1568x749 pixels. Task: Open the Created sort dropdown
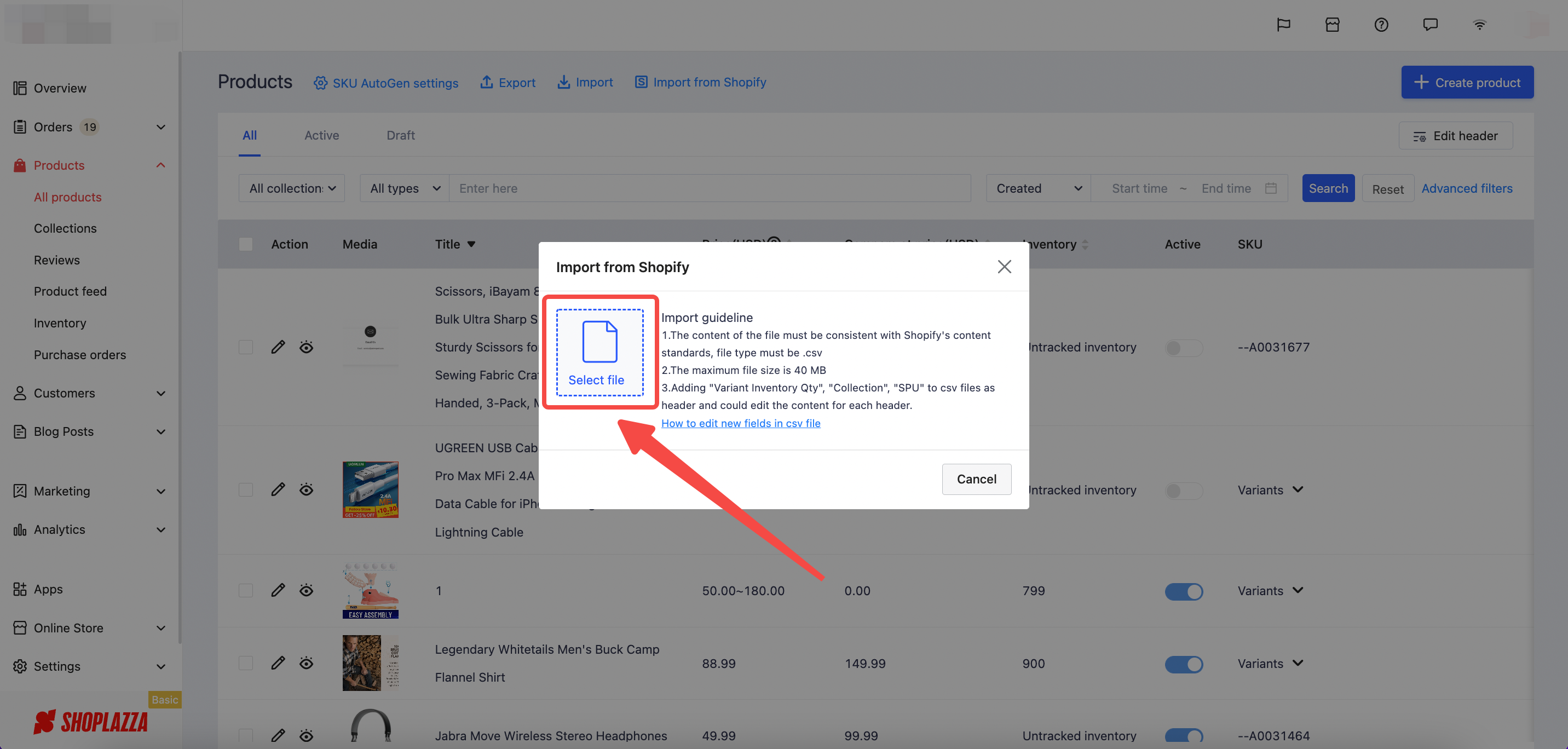coord(1039,188)
